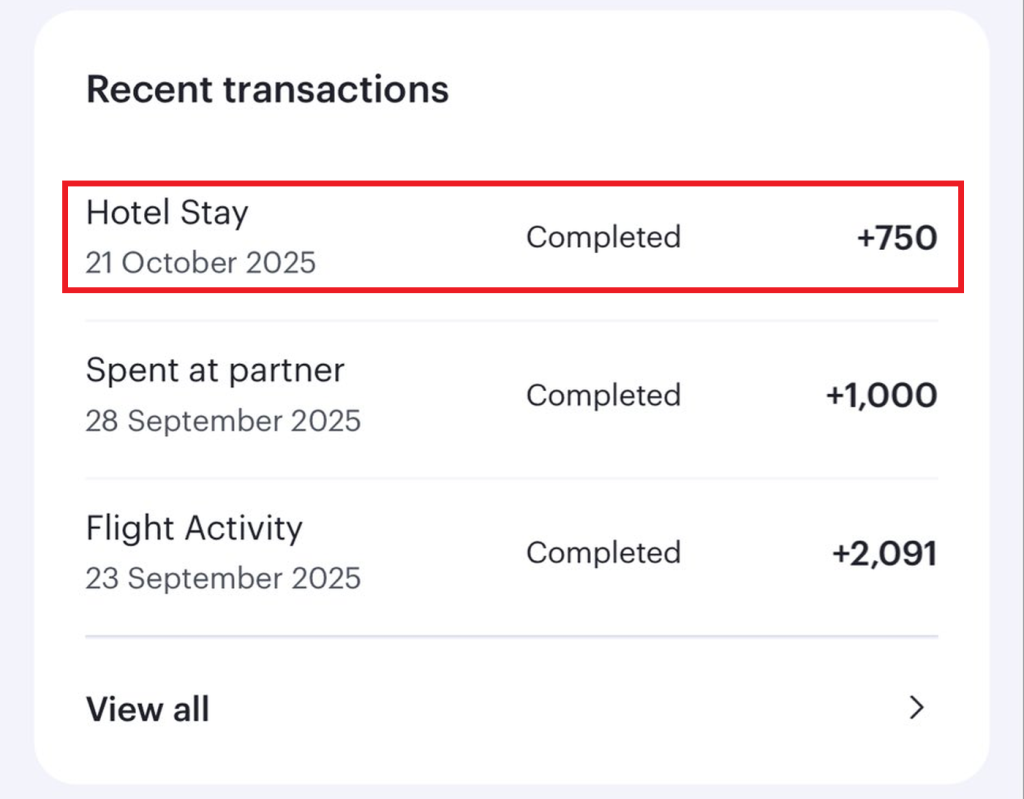Open the View all transactions link
The image size is (1024, 799).
pos(148,709)
